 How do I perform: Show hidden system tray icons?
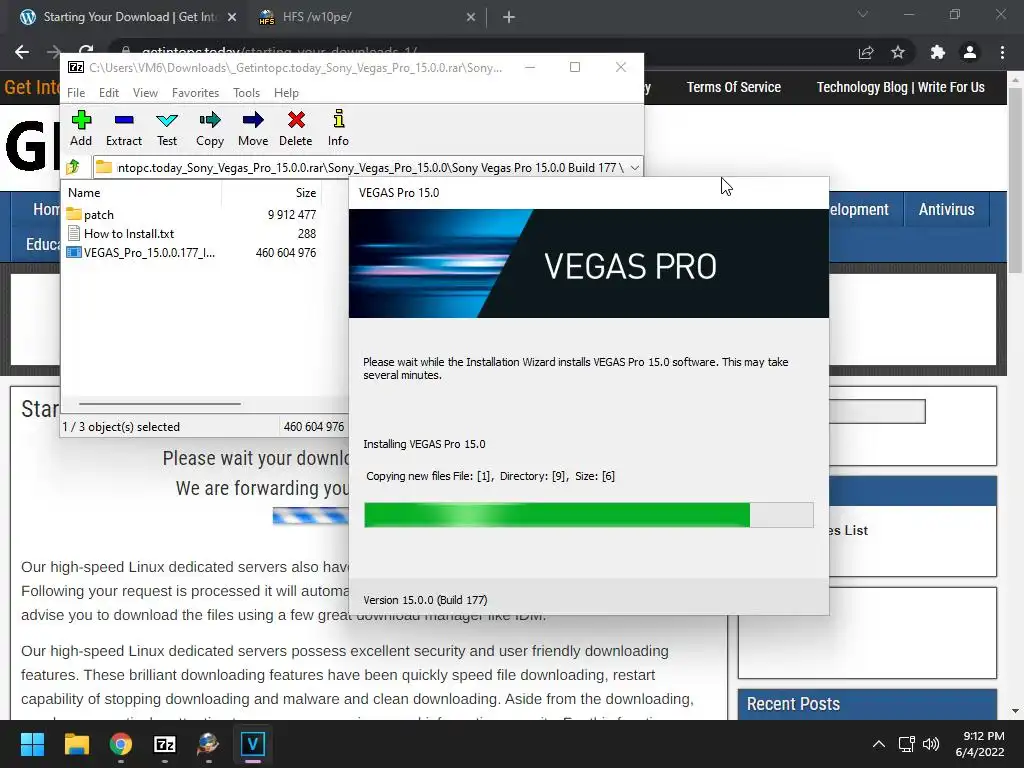click(x=879, y=744)
